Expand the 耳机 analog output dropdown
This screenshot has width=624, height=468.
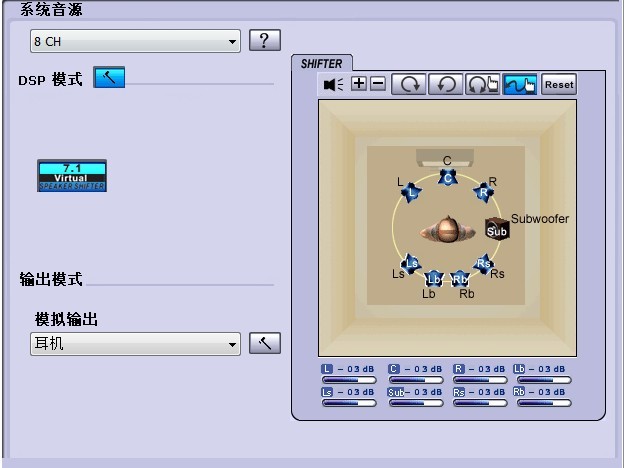pos(135,344)
